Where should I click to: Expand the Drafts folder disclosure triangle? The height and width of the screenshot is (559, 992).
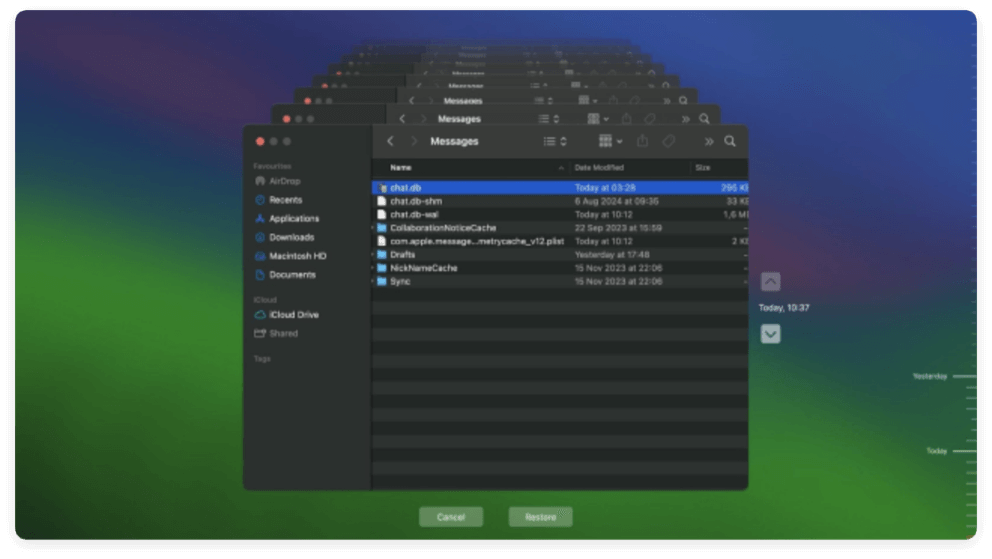tap(373, 255)
